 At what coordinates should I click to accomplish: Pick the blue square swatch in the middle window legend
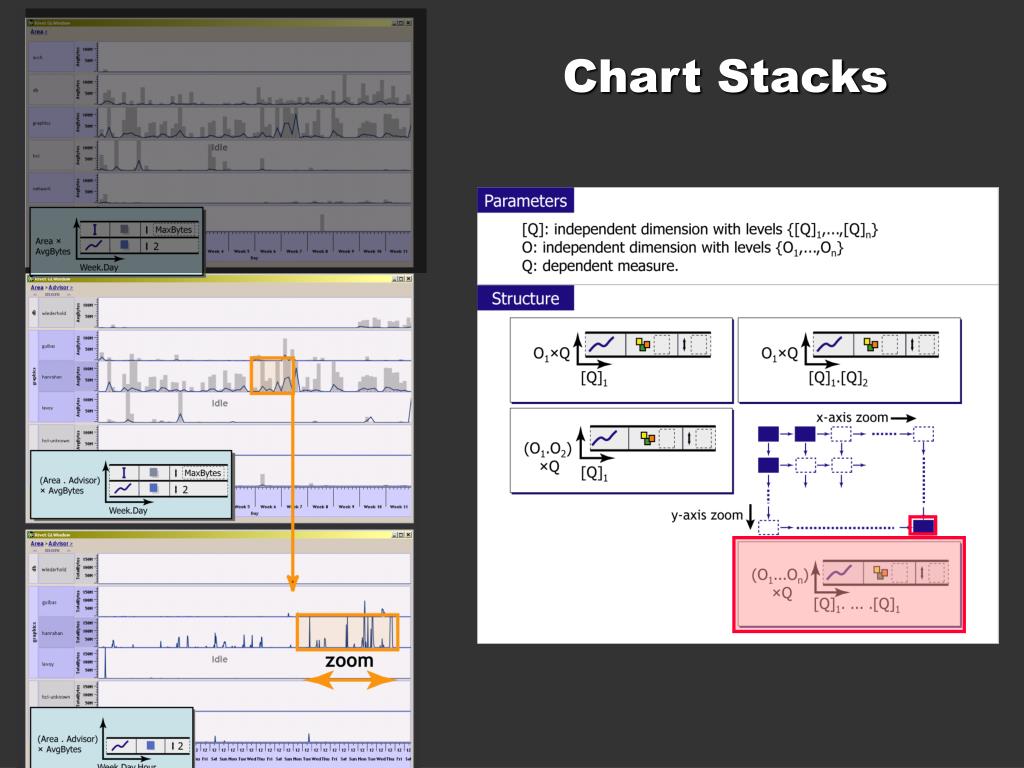coord(153,488)
